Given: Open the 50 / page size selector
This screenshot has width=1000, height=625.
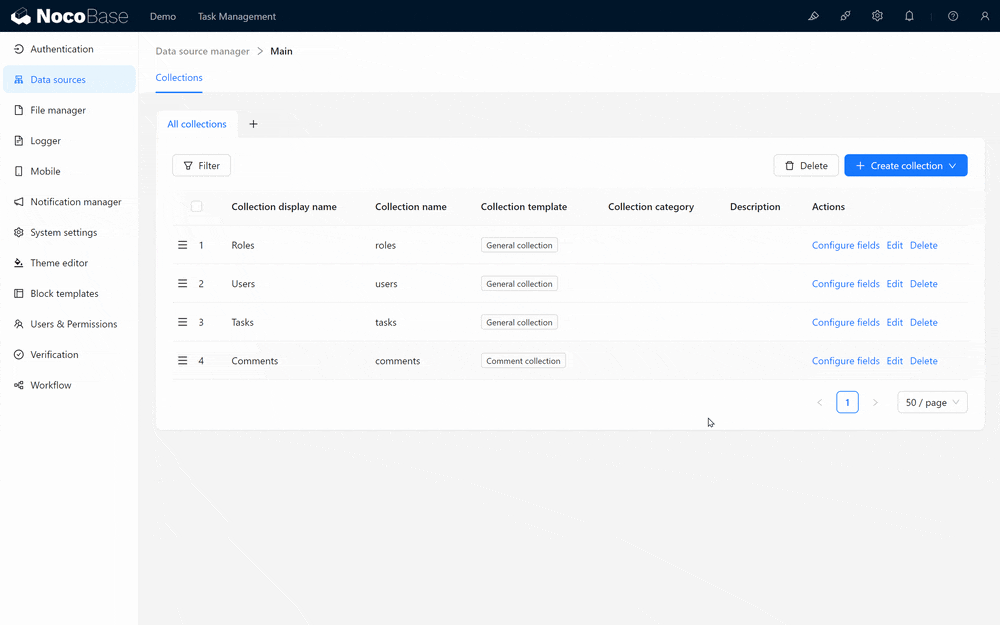Looking at the screenshot, I should tap(932, 402).
